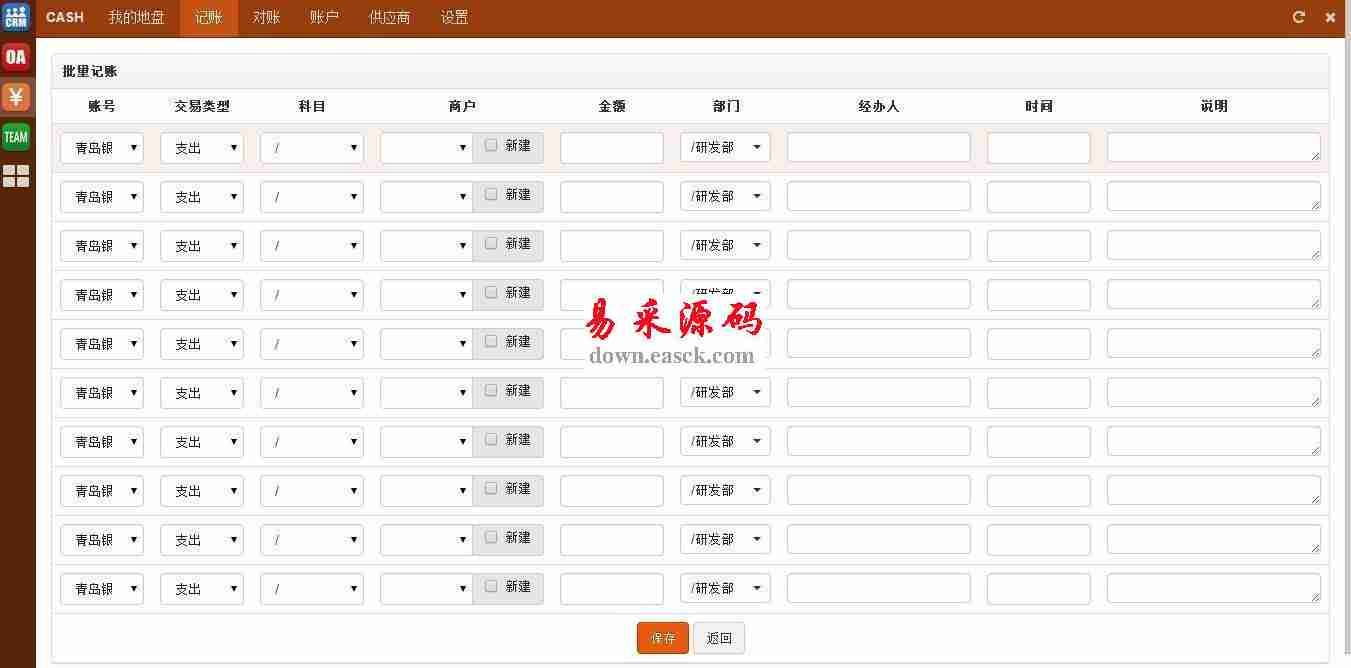Go to the 供应商 tab
Image resolution: width=1351 pixels, height=668 pixels.
(389, 18)
